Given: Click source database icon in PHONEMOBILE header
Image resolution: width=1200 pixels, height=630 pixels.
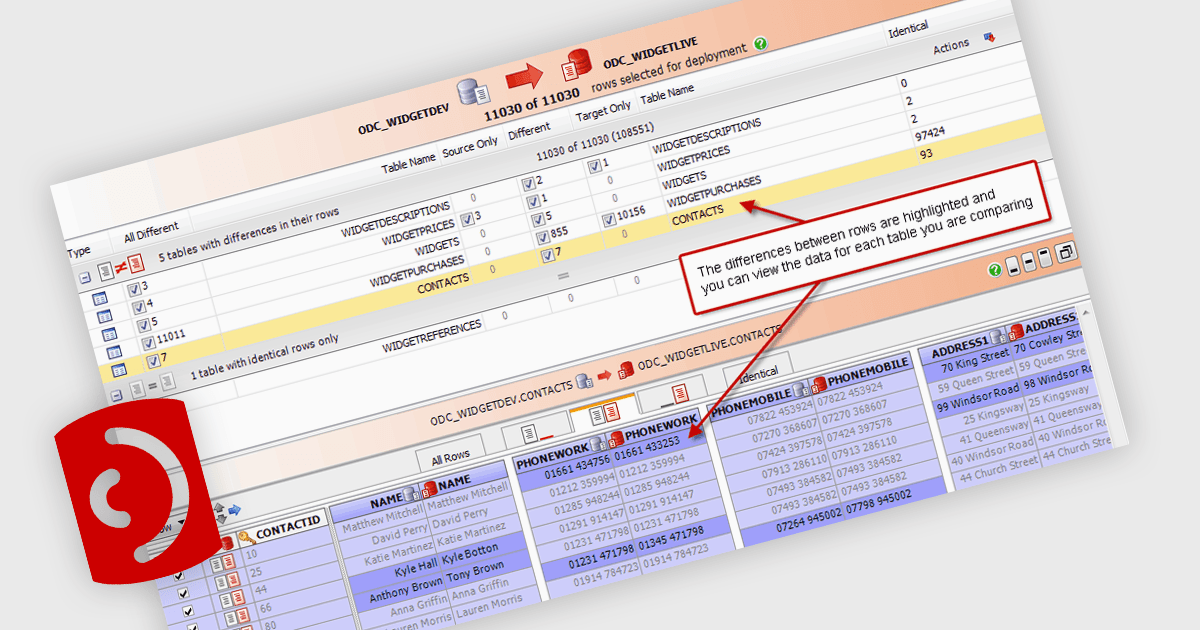Looking at the screenshot, I should 799,388.
